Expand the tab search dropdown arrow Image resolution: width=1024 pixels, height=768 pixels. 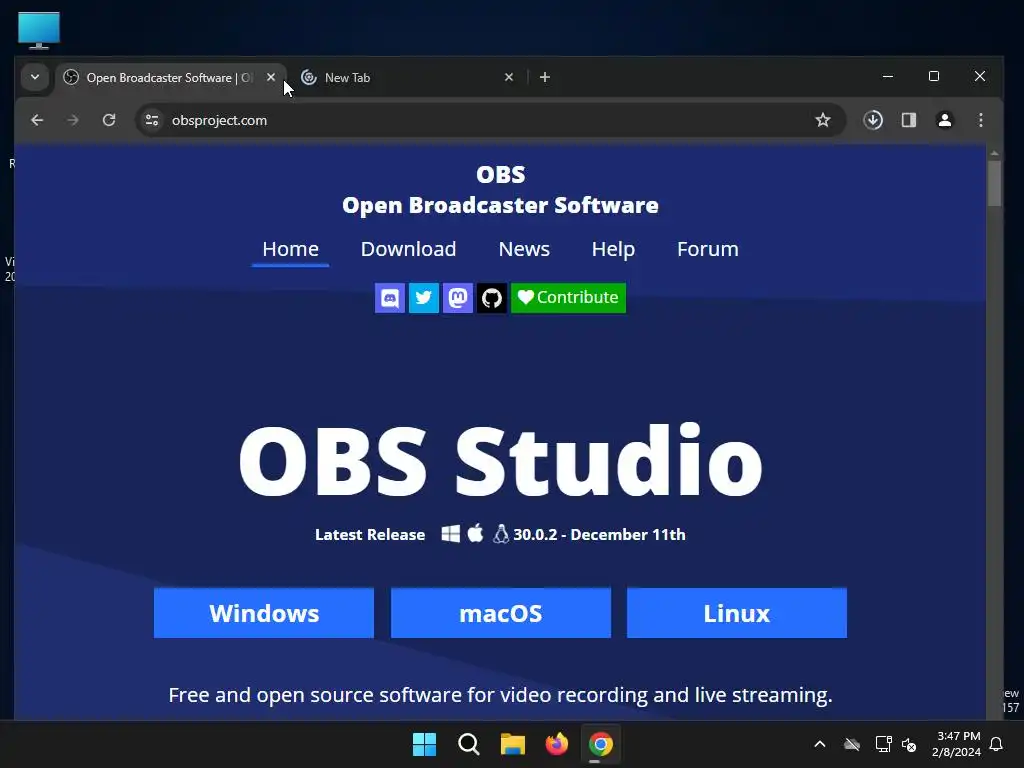(35, 77)
